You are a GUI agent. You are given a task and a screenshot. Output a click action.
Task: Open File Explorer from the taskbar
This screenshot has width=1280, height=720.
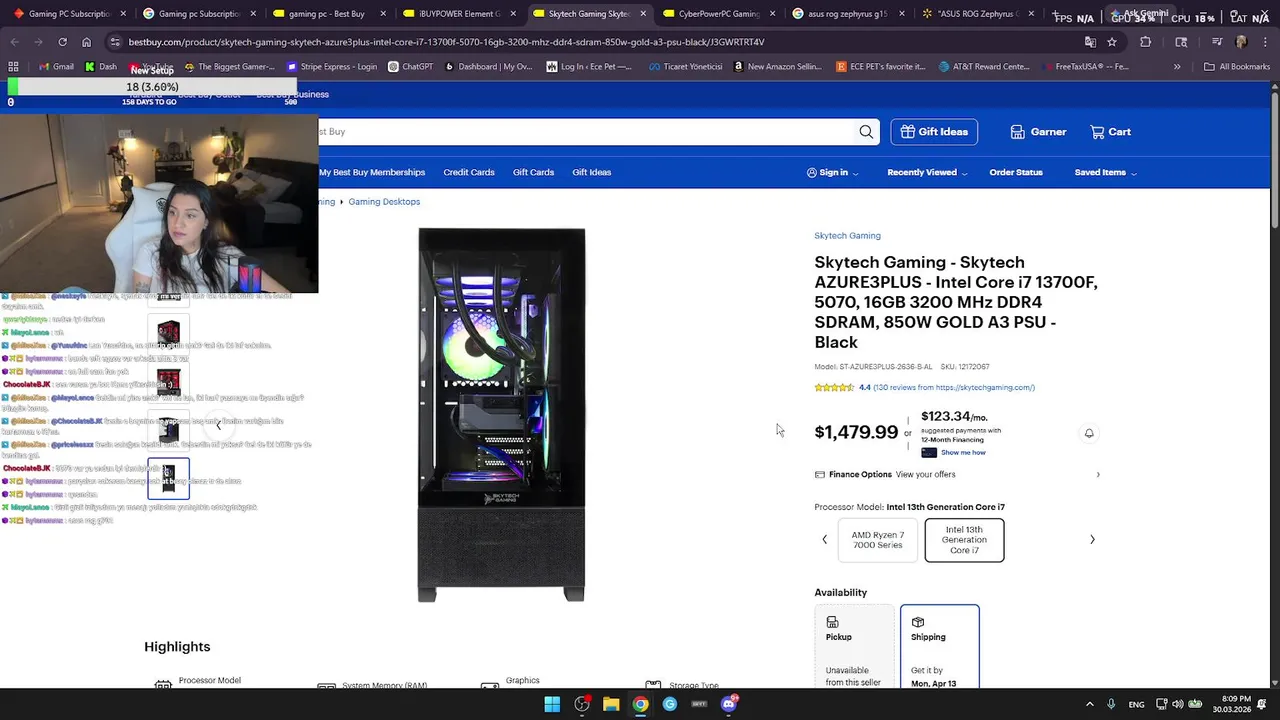point(611,704)
